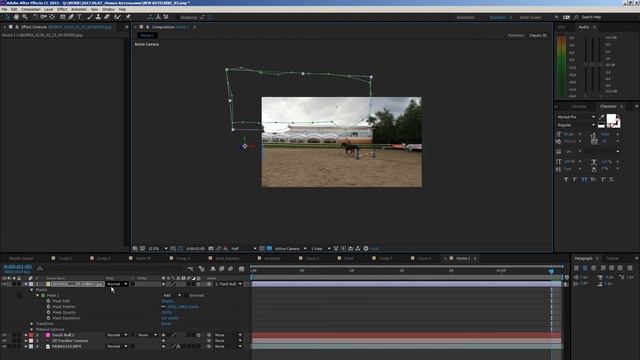
Task: Click the Mask Path Shape link
Action: (x=168, y=301)
